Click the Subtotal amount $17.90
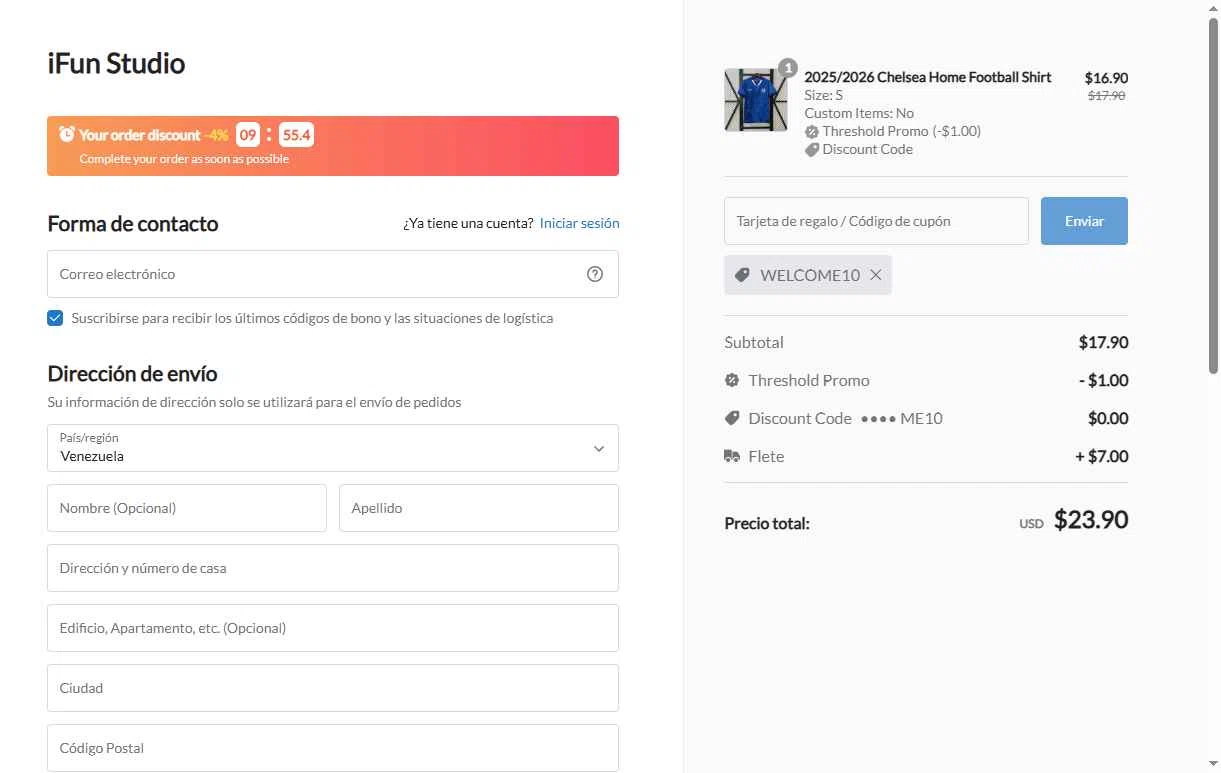This screenshot has height=773, width=1221. [1103, 342]
